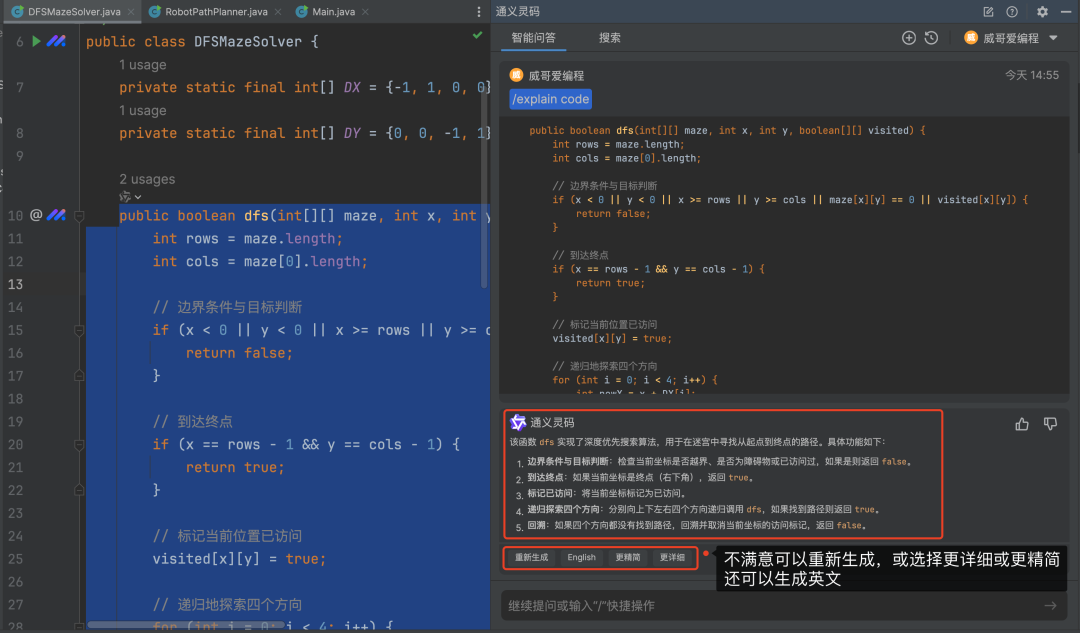This screenshot has width=1080, height=633.
Task: Click 'return false;' on line 16
Action: click(239, 353)
